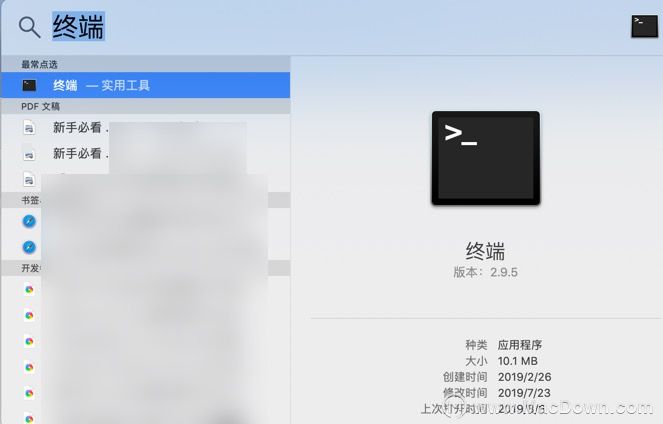Open the first 新手必看 PDF result
The image size is (663, 424).
click(x=145, y=127)
